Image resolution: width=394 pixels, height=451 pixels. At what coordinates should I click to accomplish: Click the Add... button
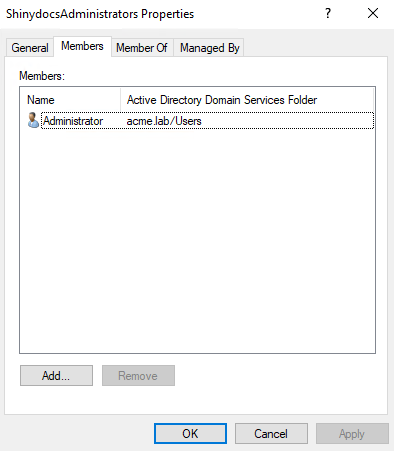pyautogui.click(x=56, y=376)
